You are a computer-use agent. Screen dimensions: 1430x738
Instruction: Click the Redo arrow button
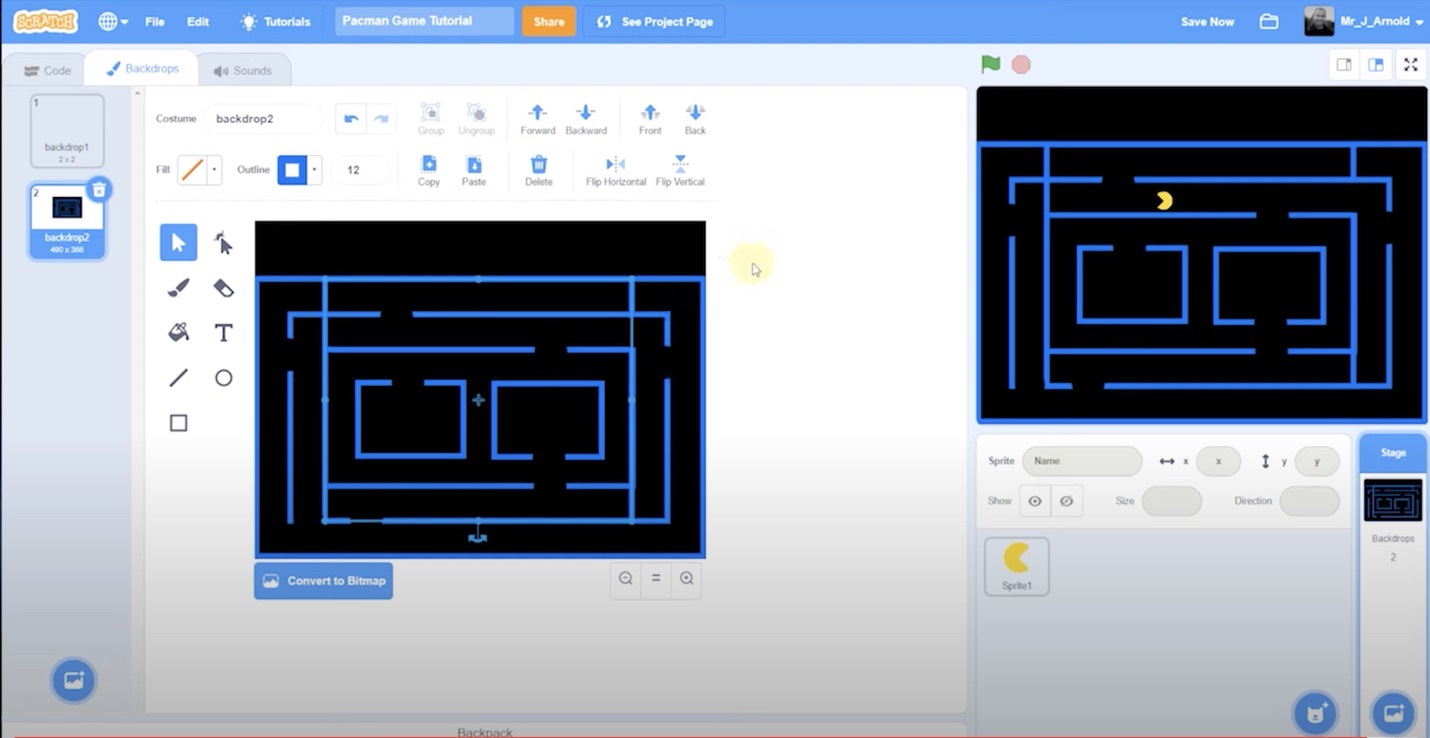point(381,118)
